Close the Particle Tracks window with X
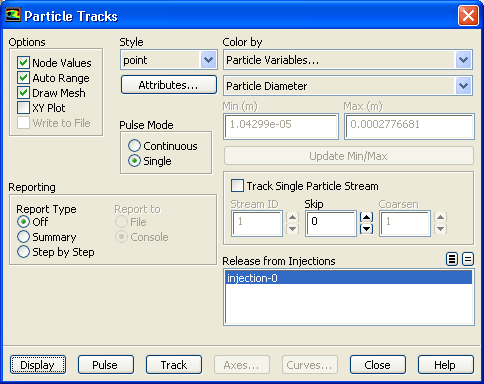 click(x=468, y=16)
